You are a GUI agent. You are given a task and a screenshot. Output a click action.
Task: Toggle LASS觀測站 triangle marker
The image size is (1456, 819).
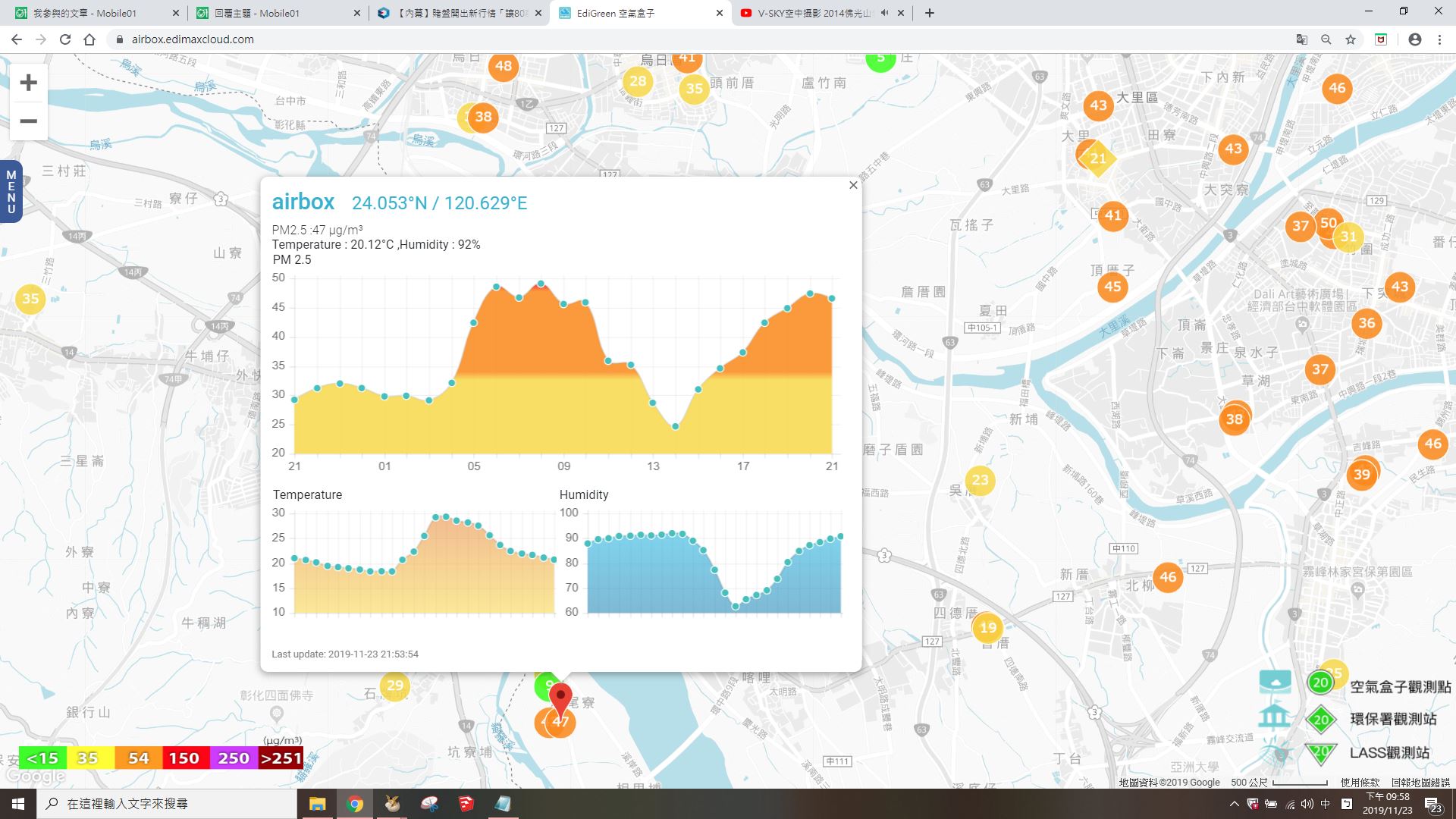(1320, 753)
